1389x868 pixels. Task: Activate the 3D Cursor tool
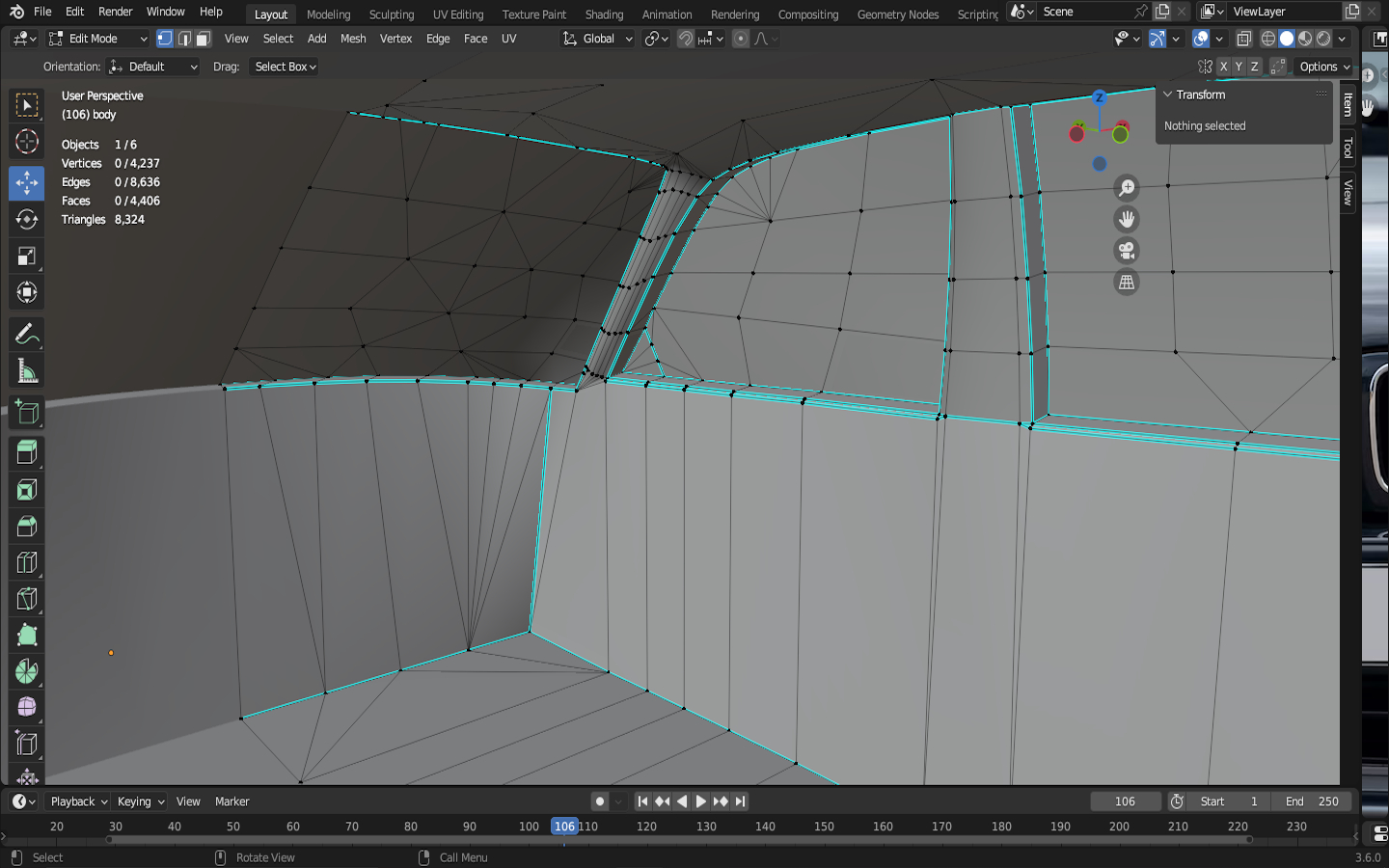click(x=27, y=142)
